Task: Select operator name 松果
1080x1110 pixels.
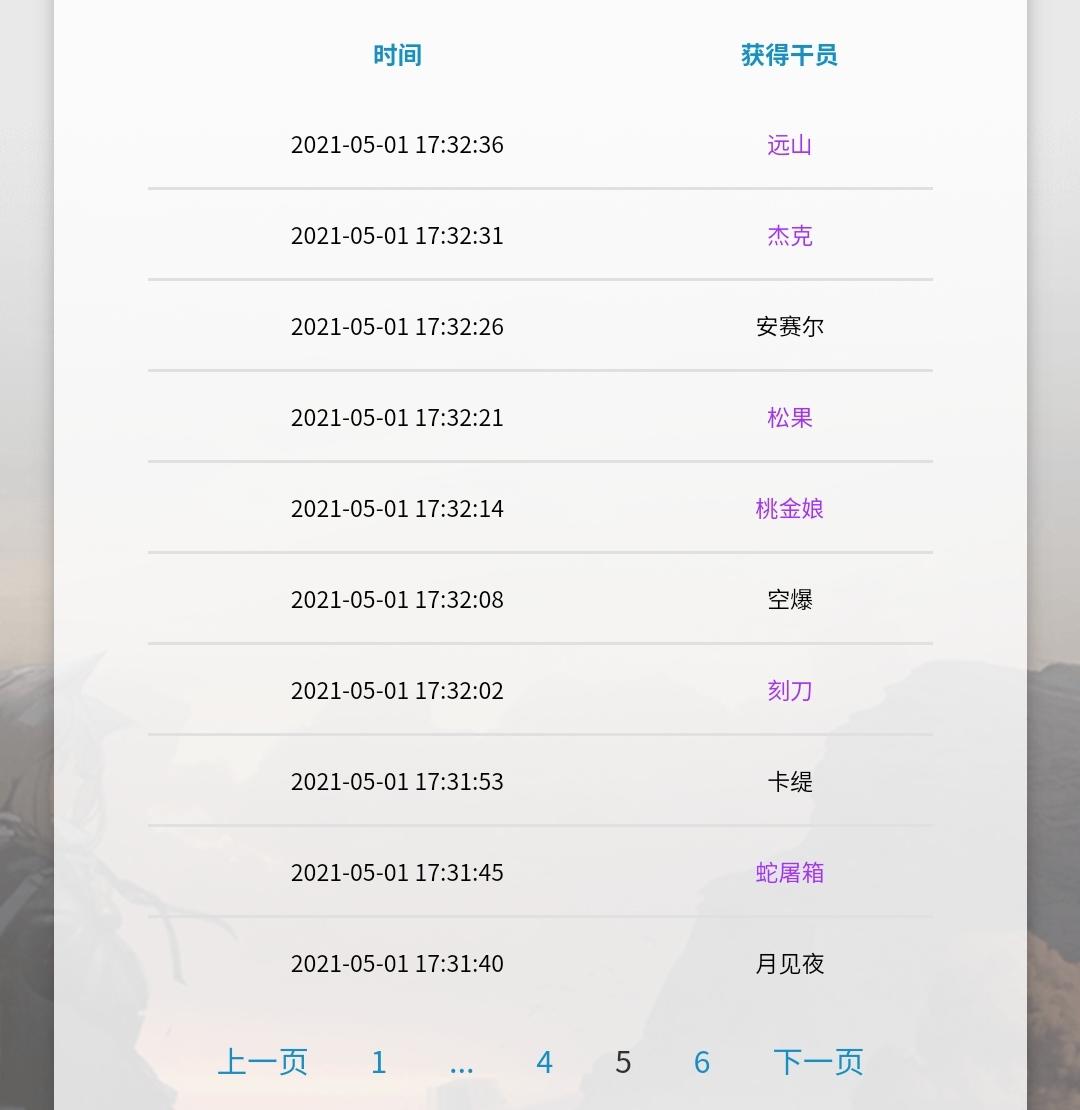Action: click(789, 417)
